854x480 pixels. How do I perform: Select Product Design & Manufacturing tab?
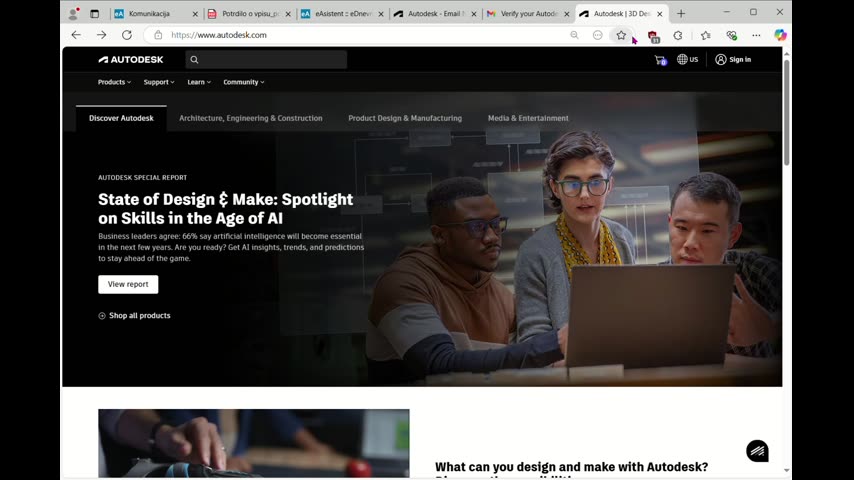(405, 118)
